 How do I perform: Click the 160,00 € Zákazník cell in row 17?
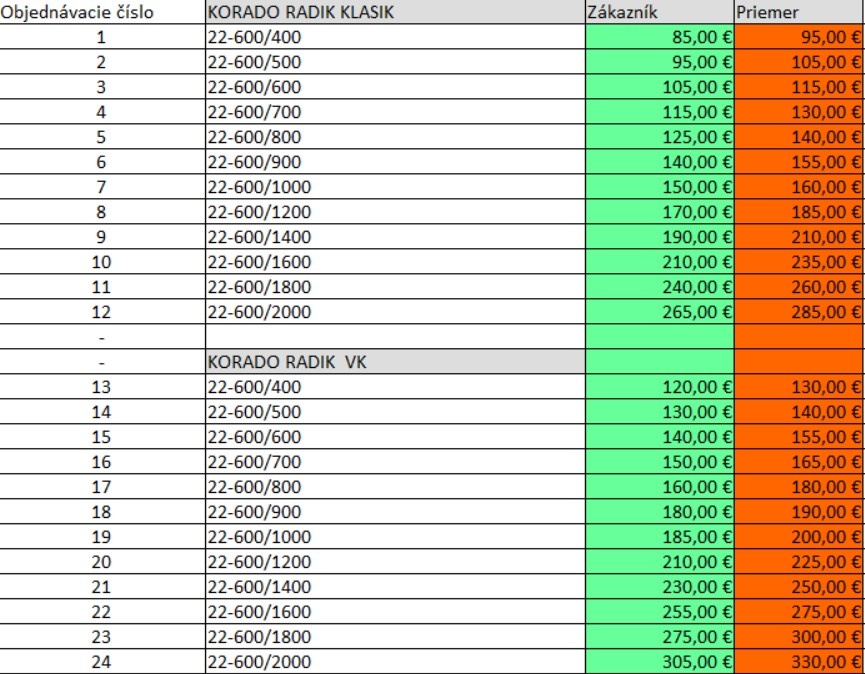pos(660,486)
